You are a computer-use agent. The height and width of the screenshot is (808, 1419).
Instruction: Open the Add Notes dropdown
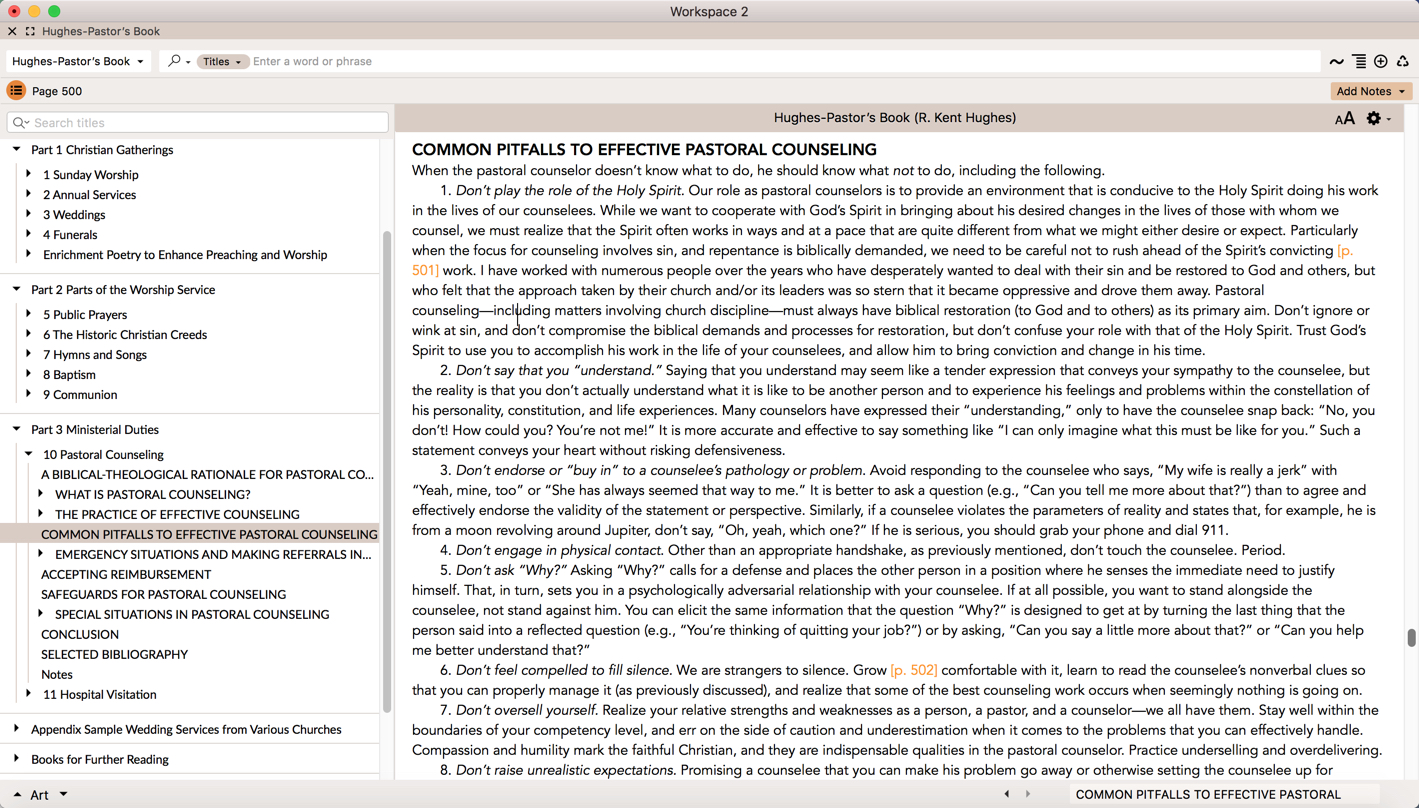tap(1371, 91)
